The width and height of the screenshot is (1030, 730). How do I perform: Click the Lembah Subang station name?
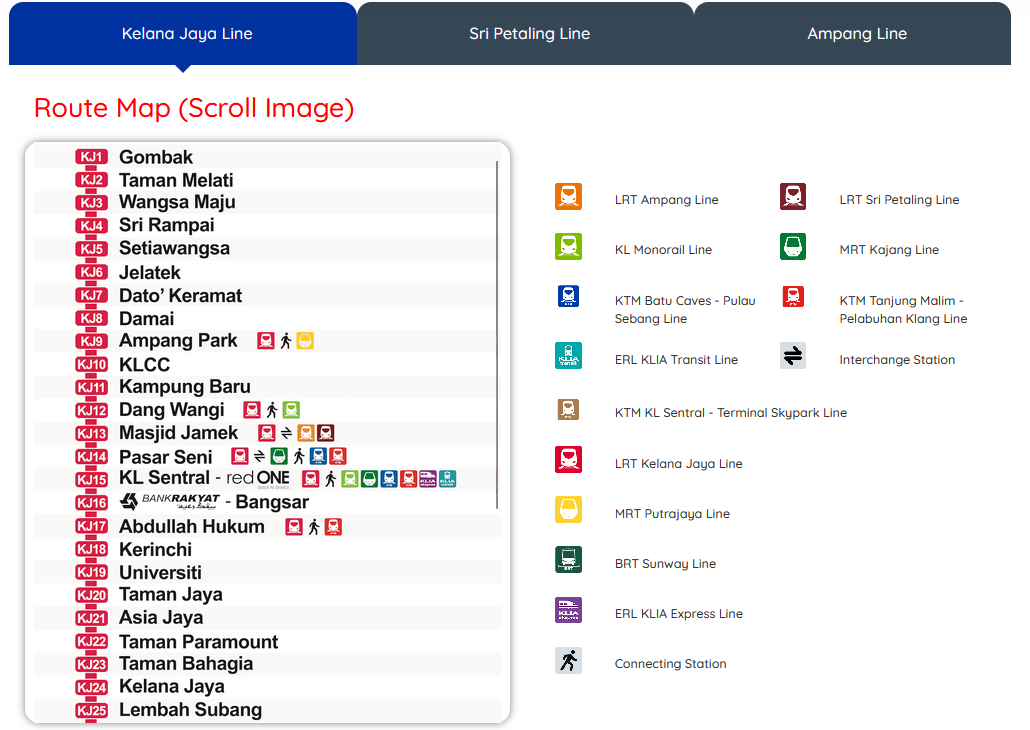click(190, 710)
